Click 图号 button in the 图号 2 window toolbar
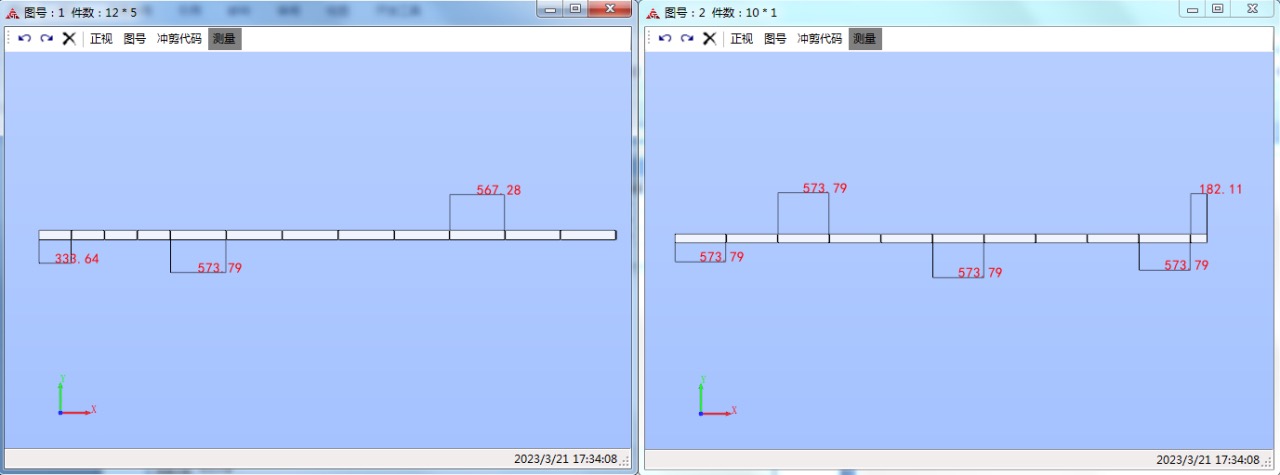 click(x=775, y=39)
